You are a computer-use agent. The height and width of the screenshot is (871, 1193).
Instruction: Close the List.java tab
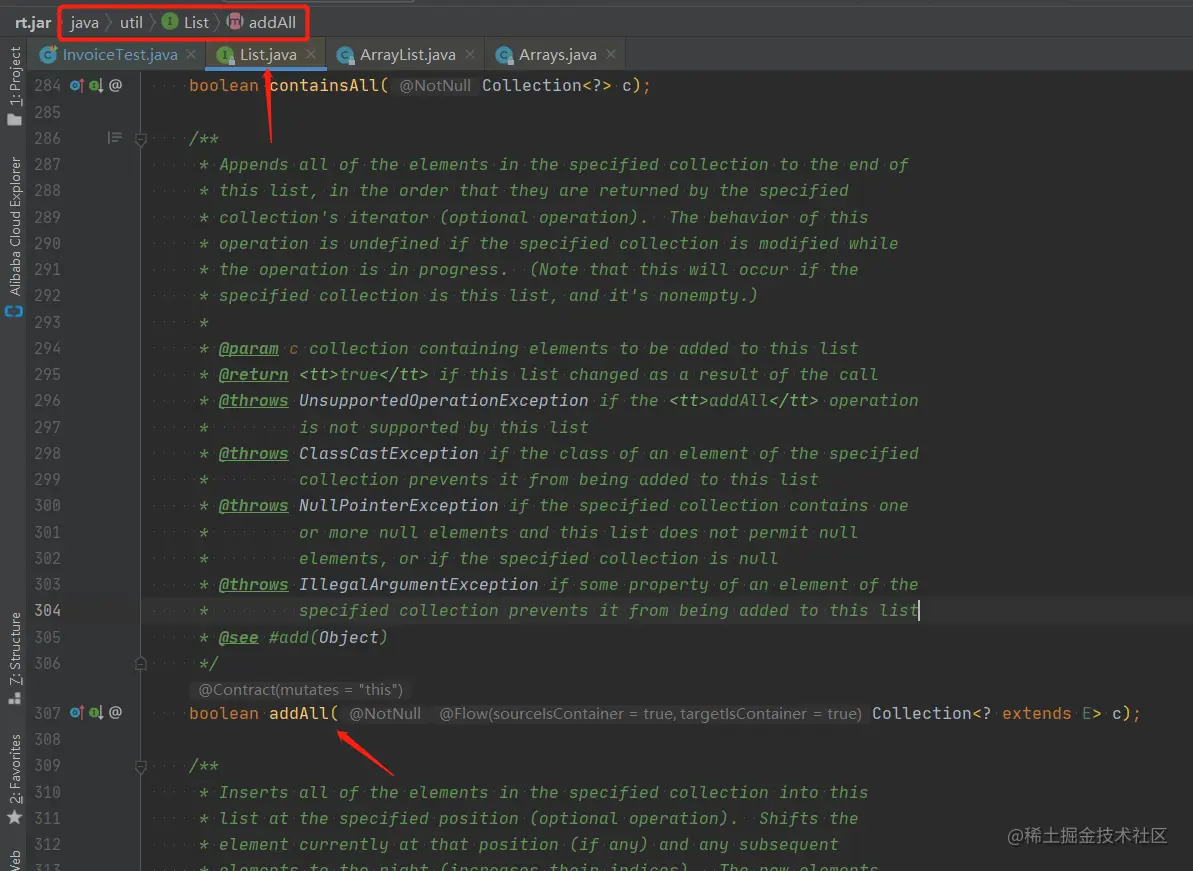coord(310,54)
